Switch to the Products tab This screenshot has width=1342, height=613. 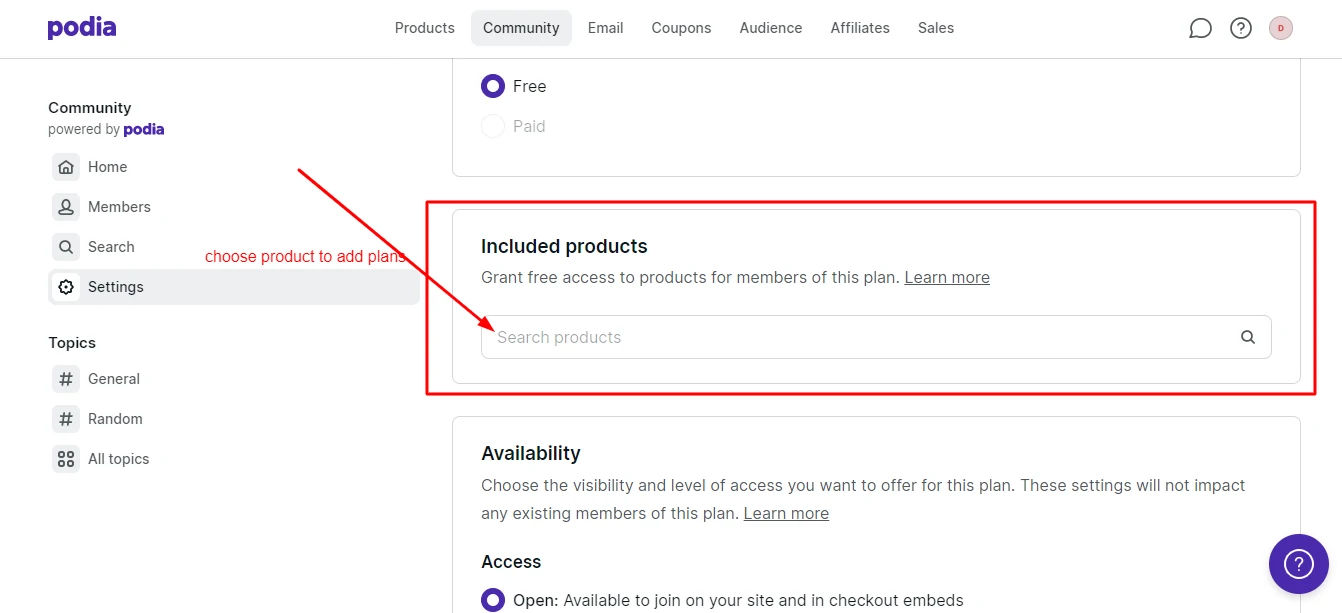tap(425, 28)
